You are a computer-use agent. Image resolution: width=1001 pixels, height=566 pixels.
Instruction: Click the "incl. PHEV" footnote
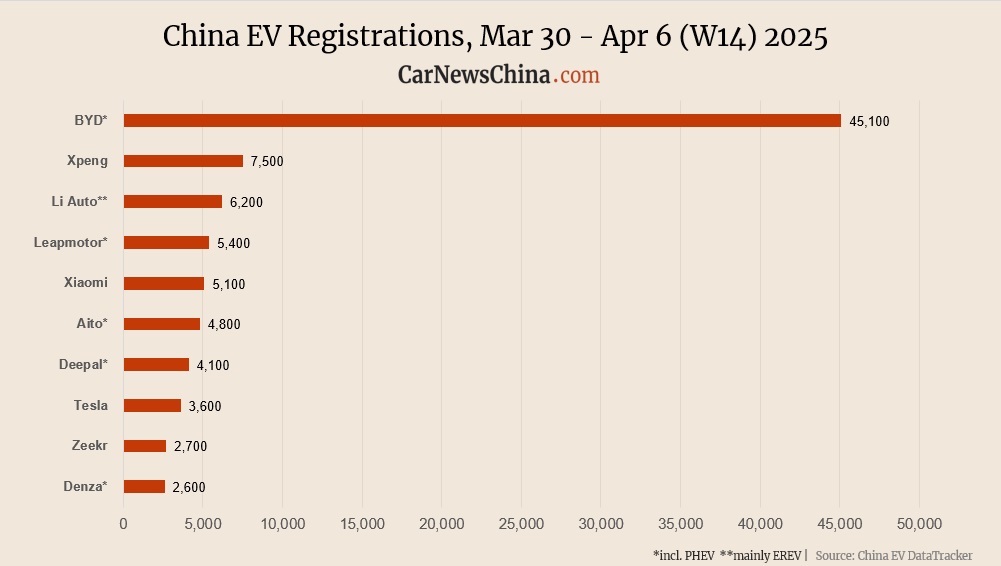click(683, 555)
